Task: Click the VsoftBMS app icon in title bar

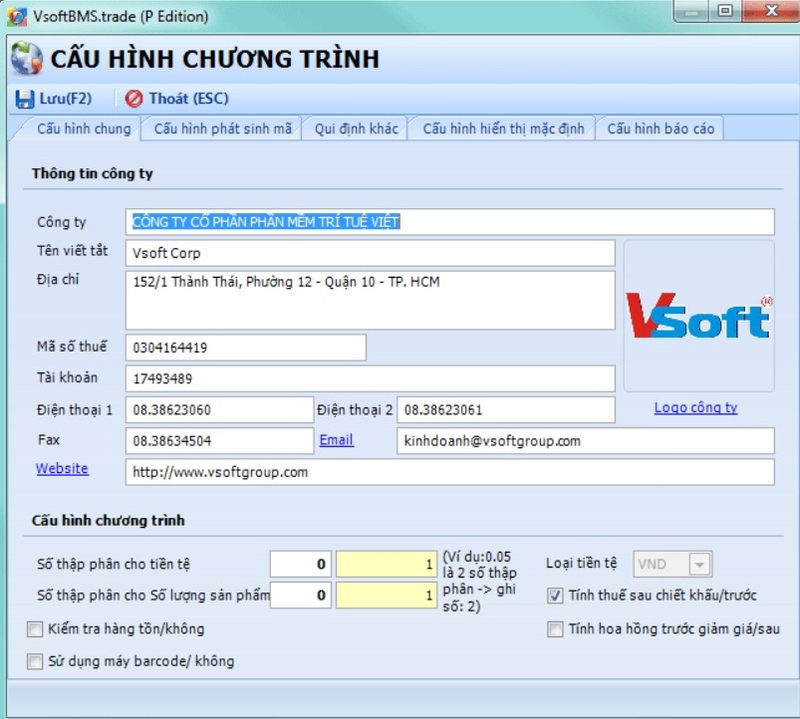Action: pos(17,16)
